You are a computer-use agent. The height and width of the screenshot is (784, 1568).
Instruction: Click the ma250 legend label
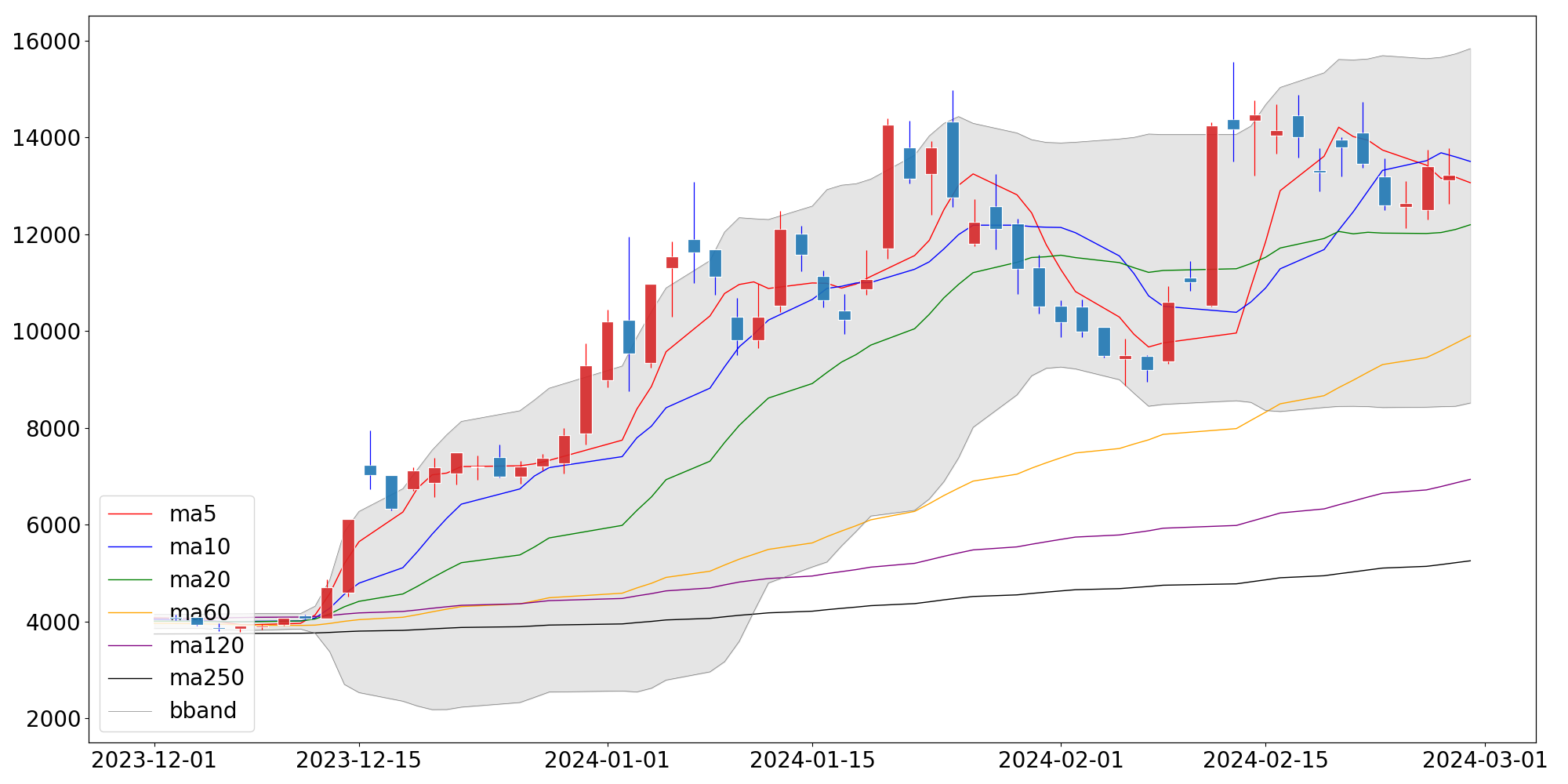point(207,678)
